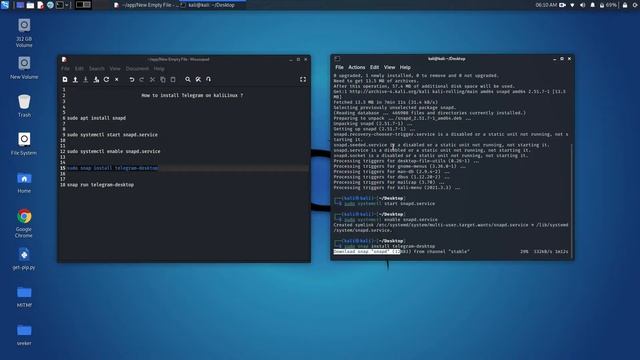Open Mousepad Search menu
The height and width of the screenshot is (360, 640).
point(97,69)
